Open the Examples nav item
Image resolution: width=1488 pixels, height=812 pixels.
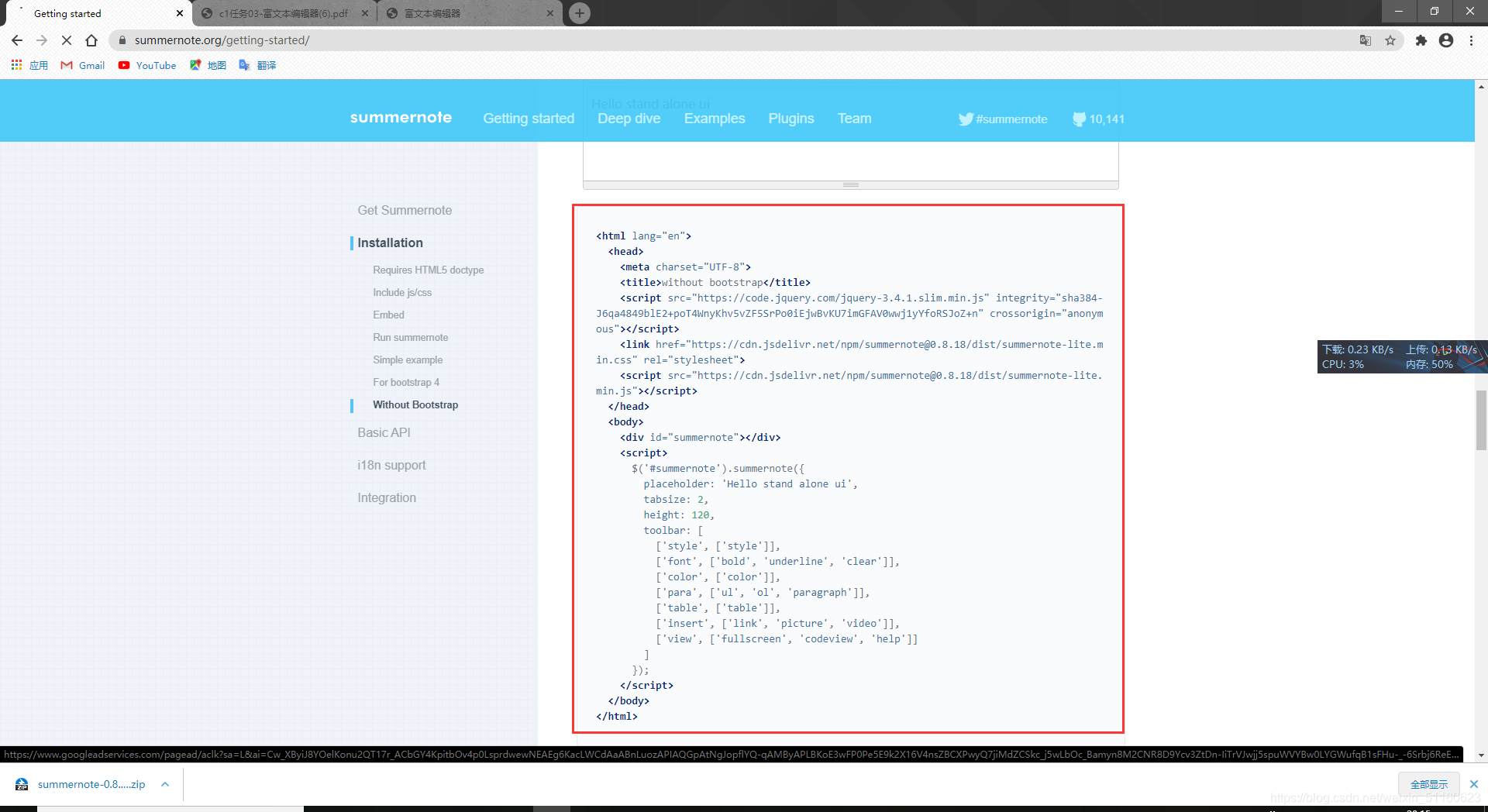point(715,119)
